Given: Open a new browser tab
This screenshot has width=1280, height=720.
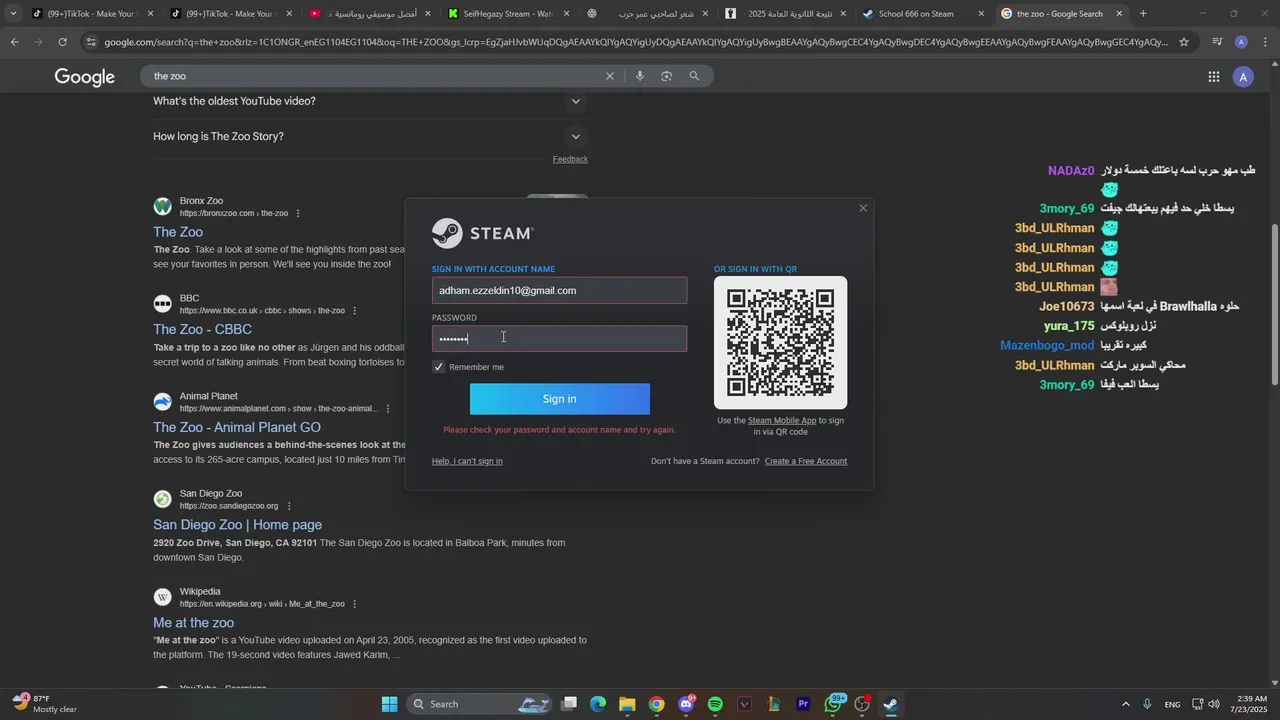Looking at the screenshot, I should tap(1143, 14).
